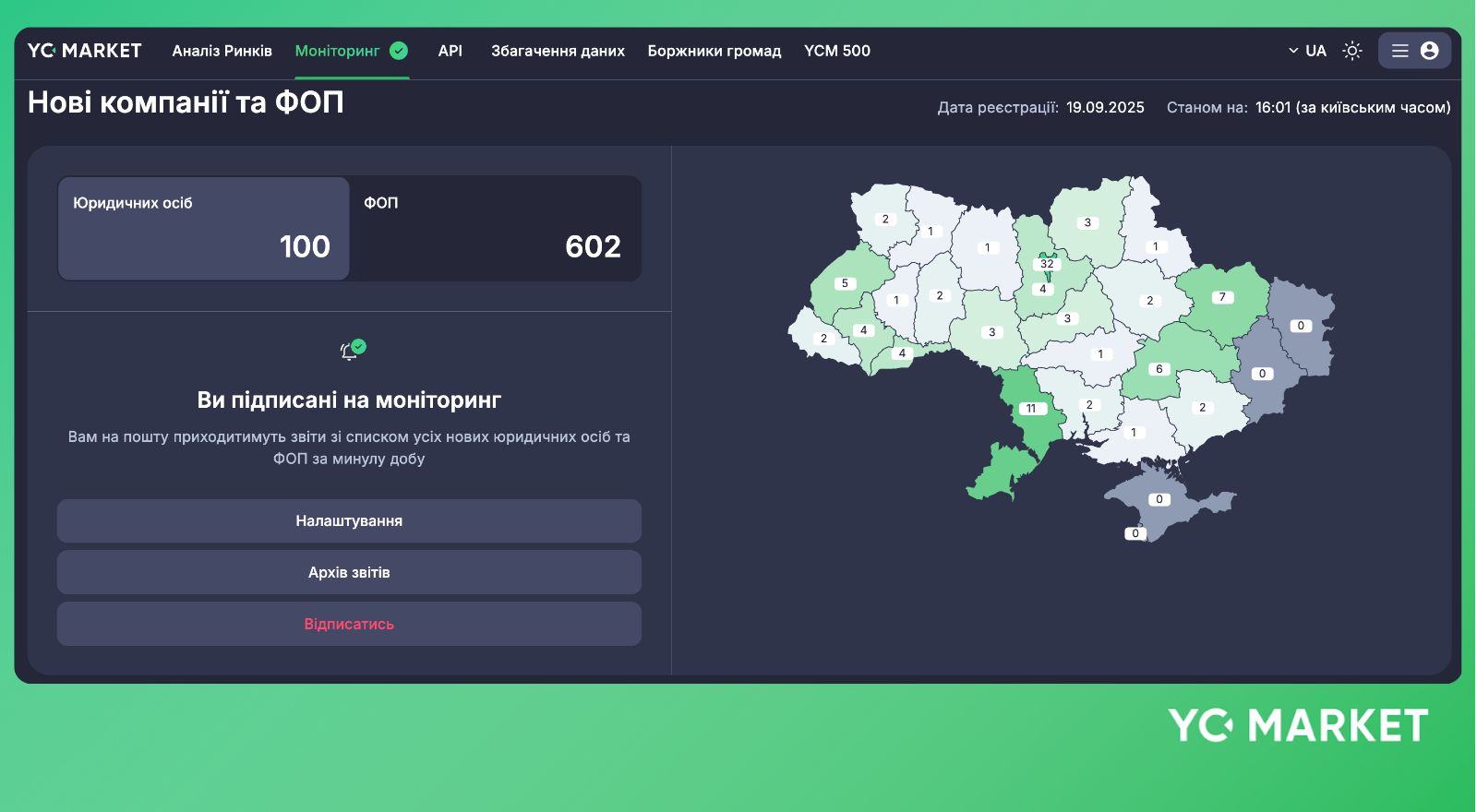Go to Збагачення даних
This screenshot has width=1477, height=812.
coord(558,51)
